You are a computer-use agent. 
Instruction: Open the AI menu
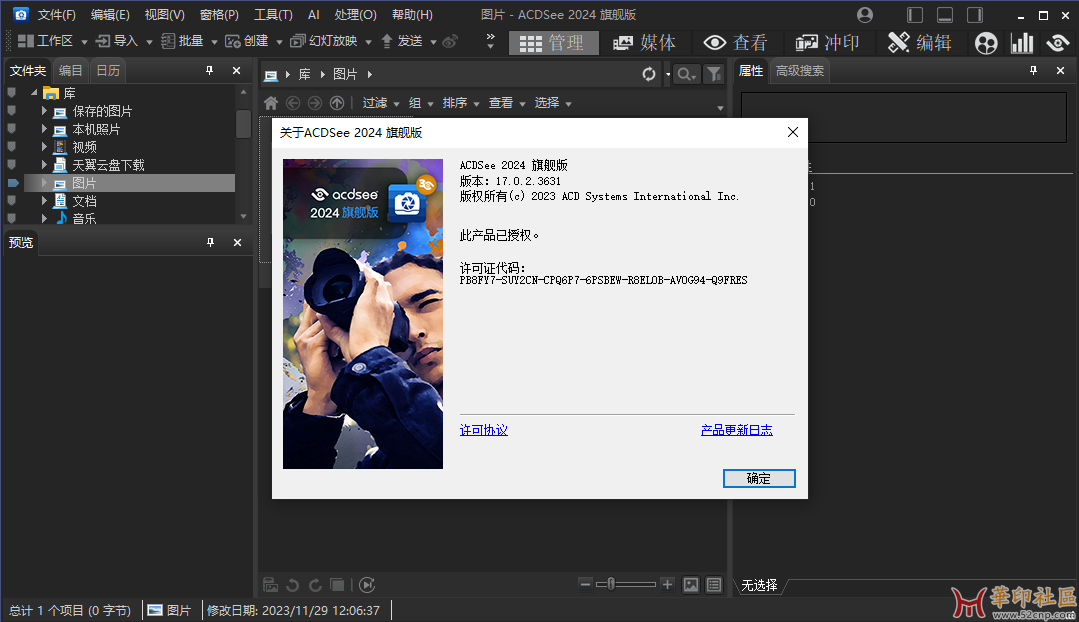point(314,14)
